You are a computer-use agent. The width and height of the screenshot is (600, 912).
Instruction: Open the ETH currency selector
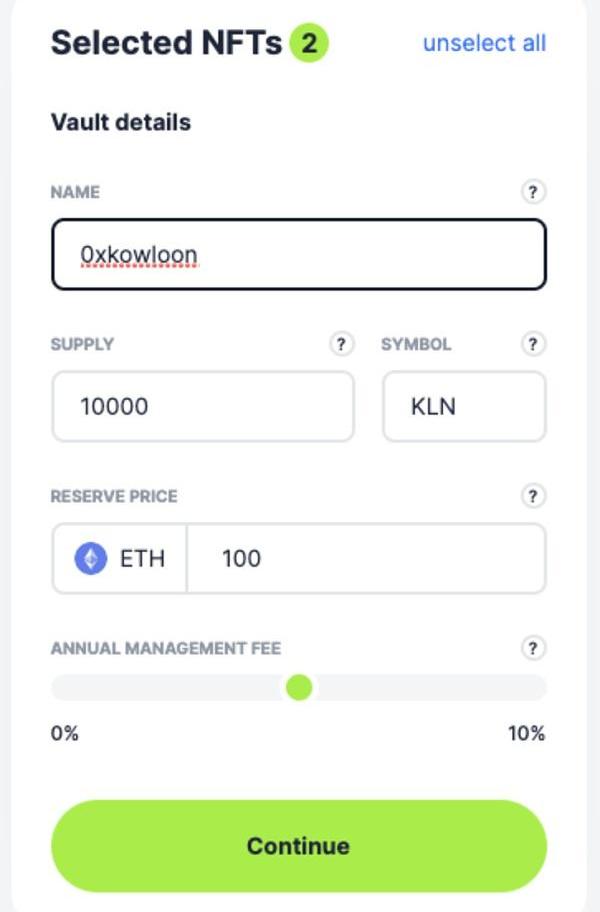point(120,558)
